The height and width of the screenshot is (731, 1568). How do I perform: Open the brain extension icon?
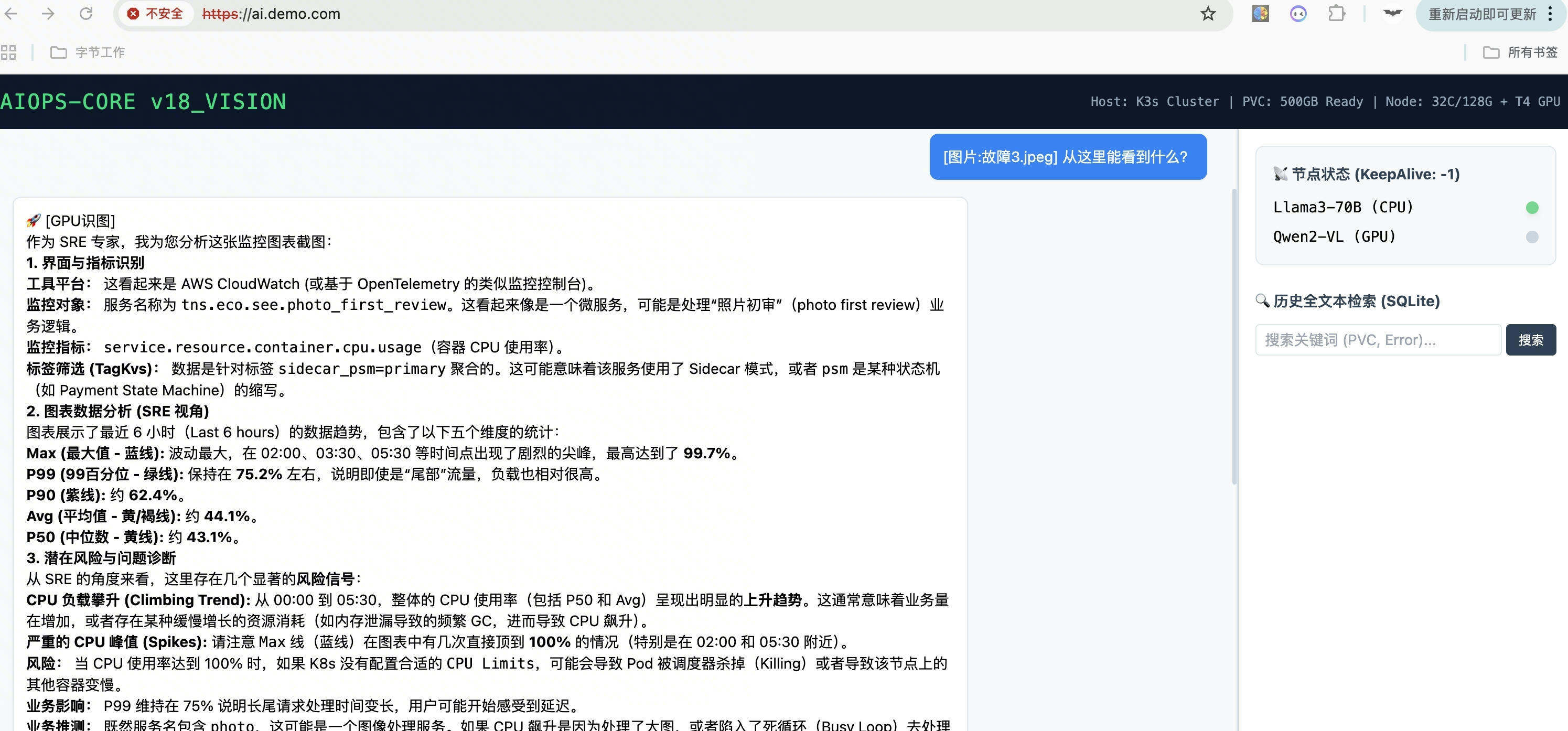[x=1260, y=14]
